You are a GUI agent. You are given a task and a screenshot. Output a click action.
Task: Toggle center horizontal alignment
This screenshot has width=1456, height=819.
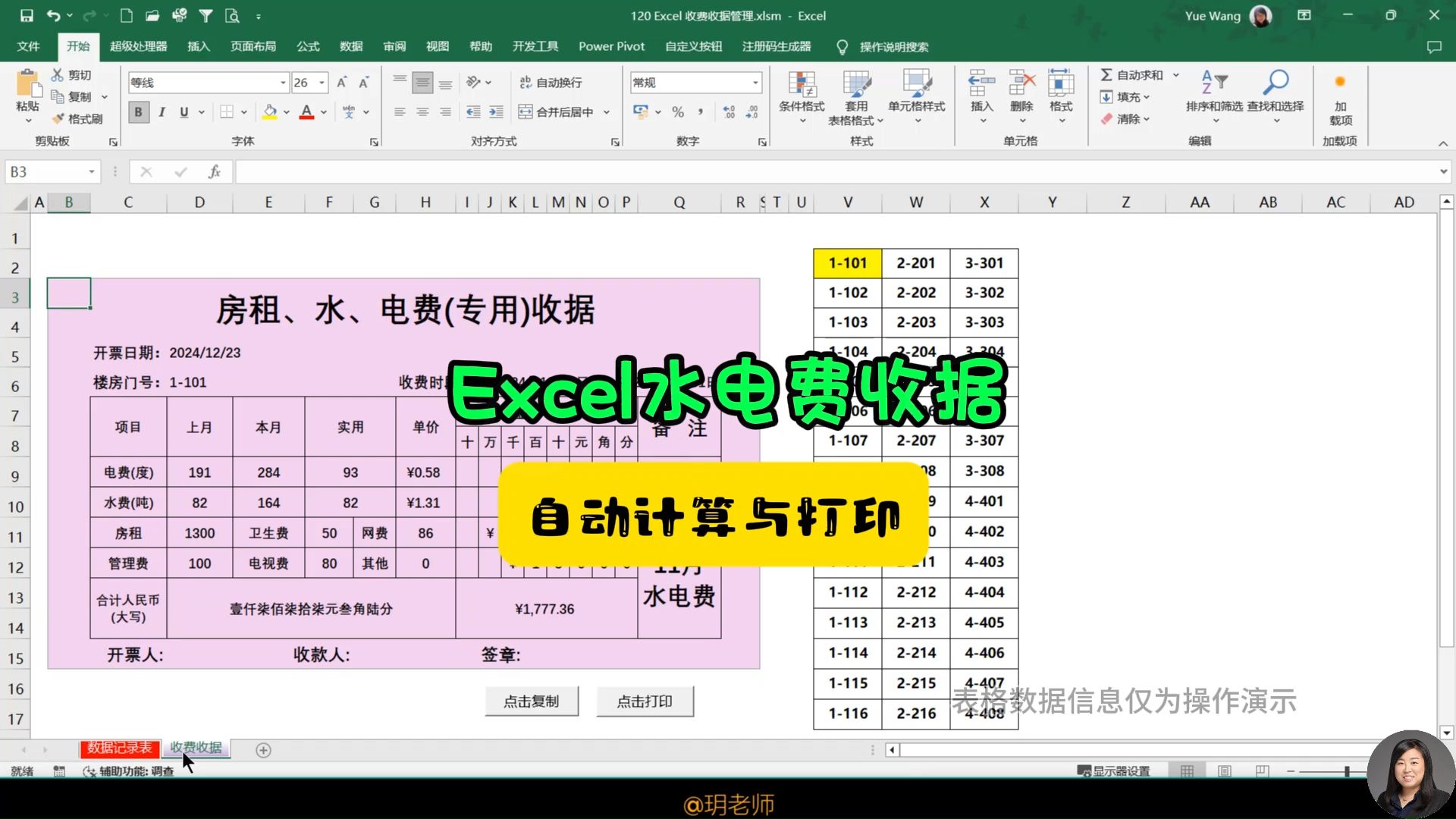pyautogui.click(x=422, y=112)
